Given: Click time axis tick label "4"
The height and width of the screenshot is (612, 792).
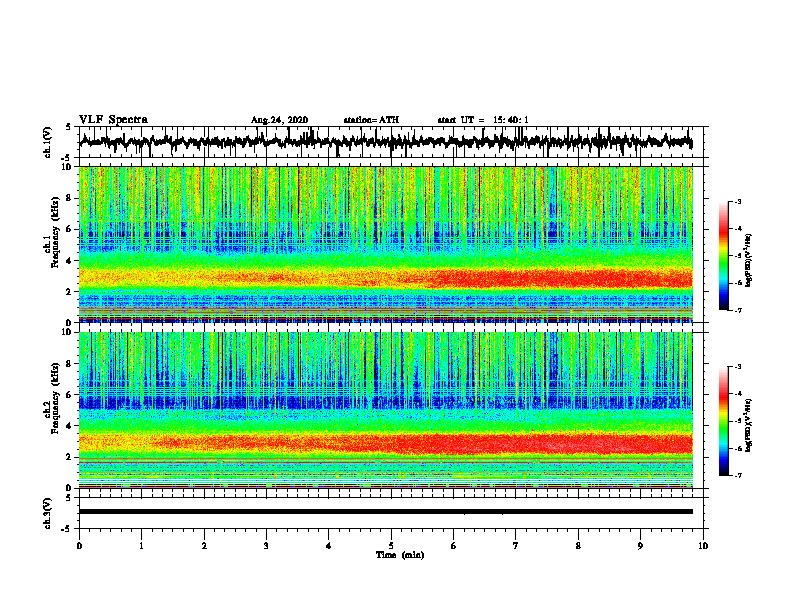Looking at the screenshot, I should click(x=329, y=546).
